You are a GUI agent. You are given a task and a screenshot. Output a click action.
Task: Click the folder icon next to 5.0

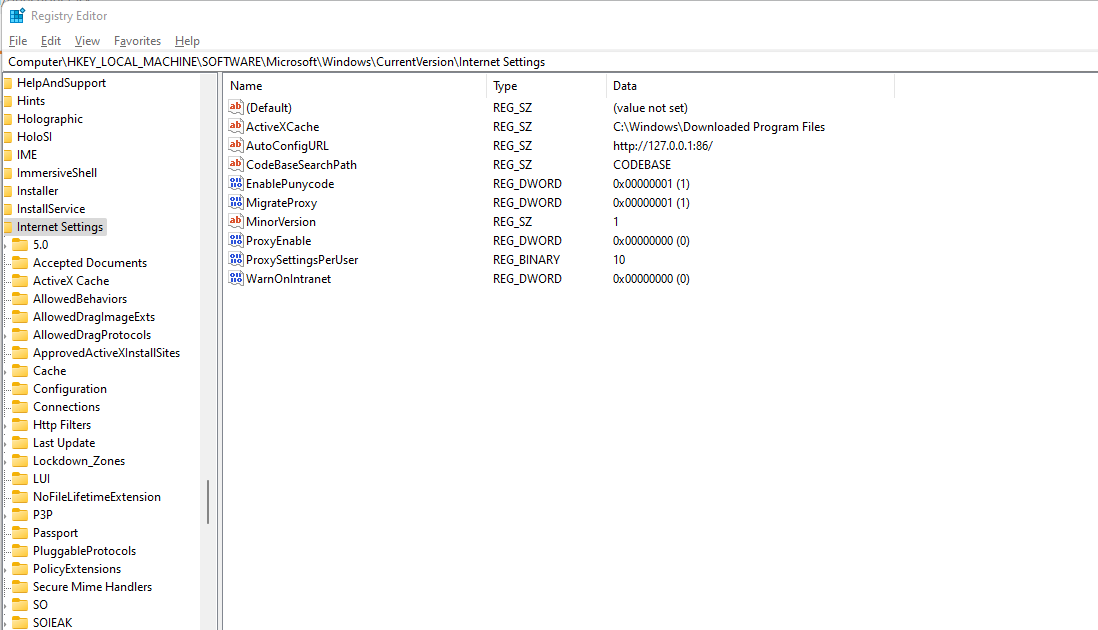tap(20, 244)
